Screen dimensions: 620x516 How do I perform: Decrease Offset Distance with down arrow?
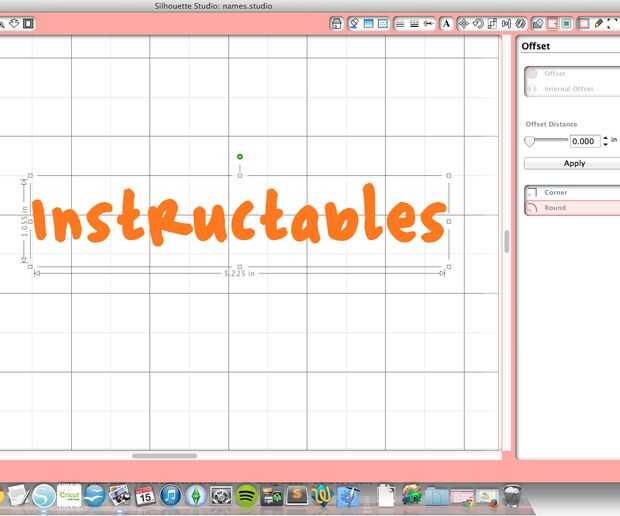[605, 144]
